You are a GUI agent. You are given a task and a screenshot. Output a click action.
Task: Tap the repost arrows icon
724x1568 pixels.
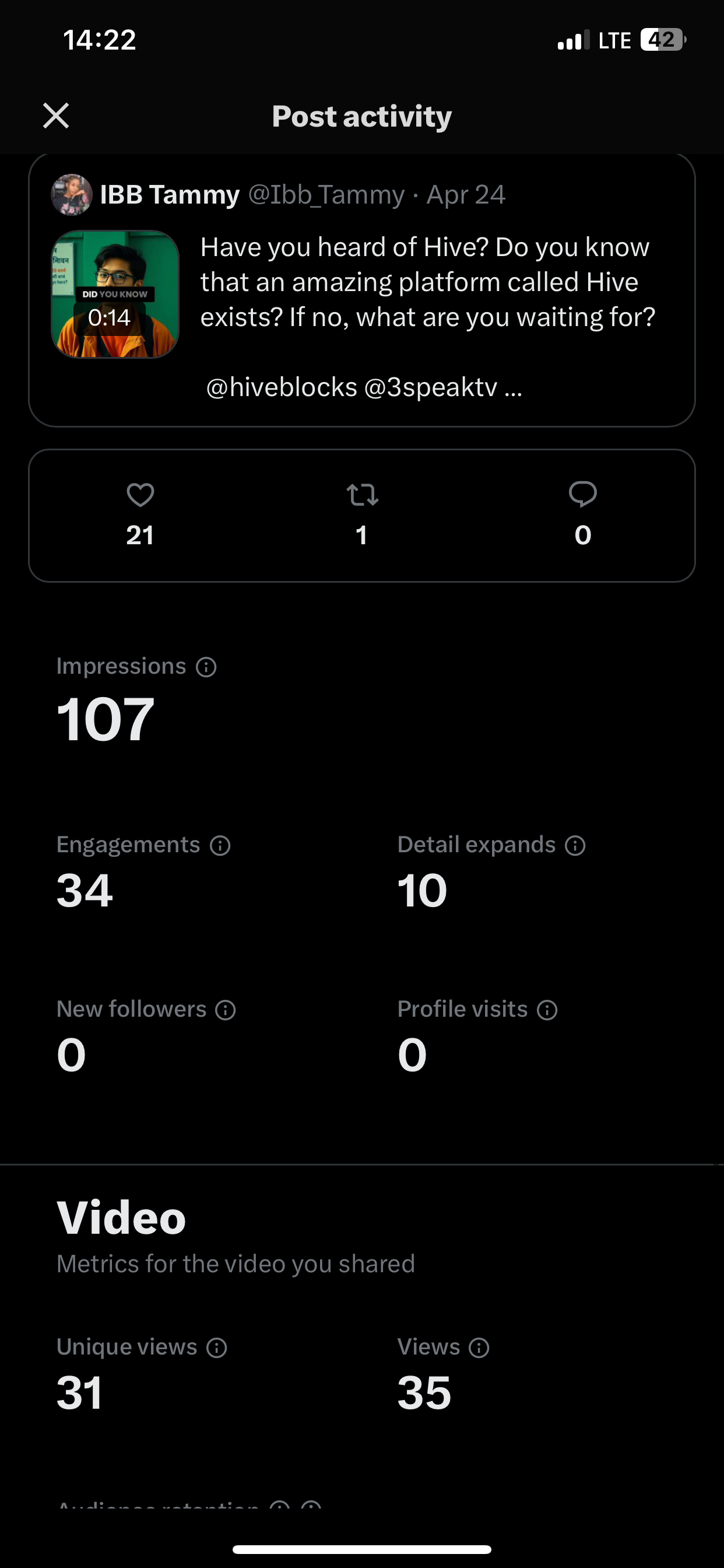[x=362, y=495]
